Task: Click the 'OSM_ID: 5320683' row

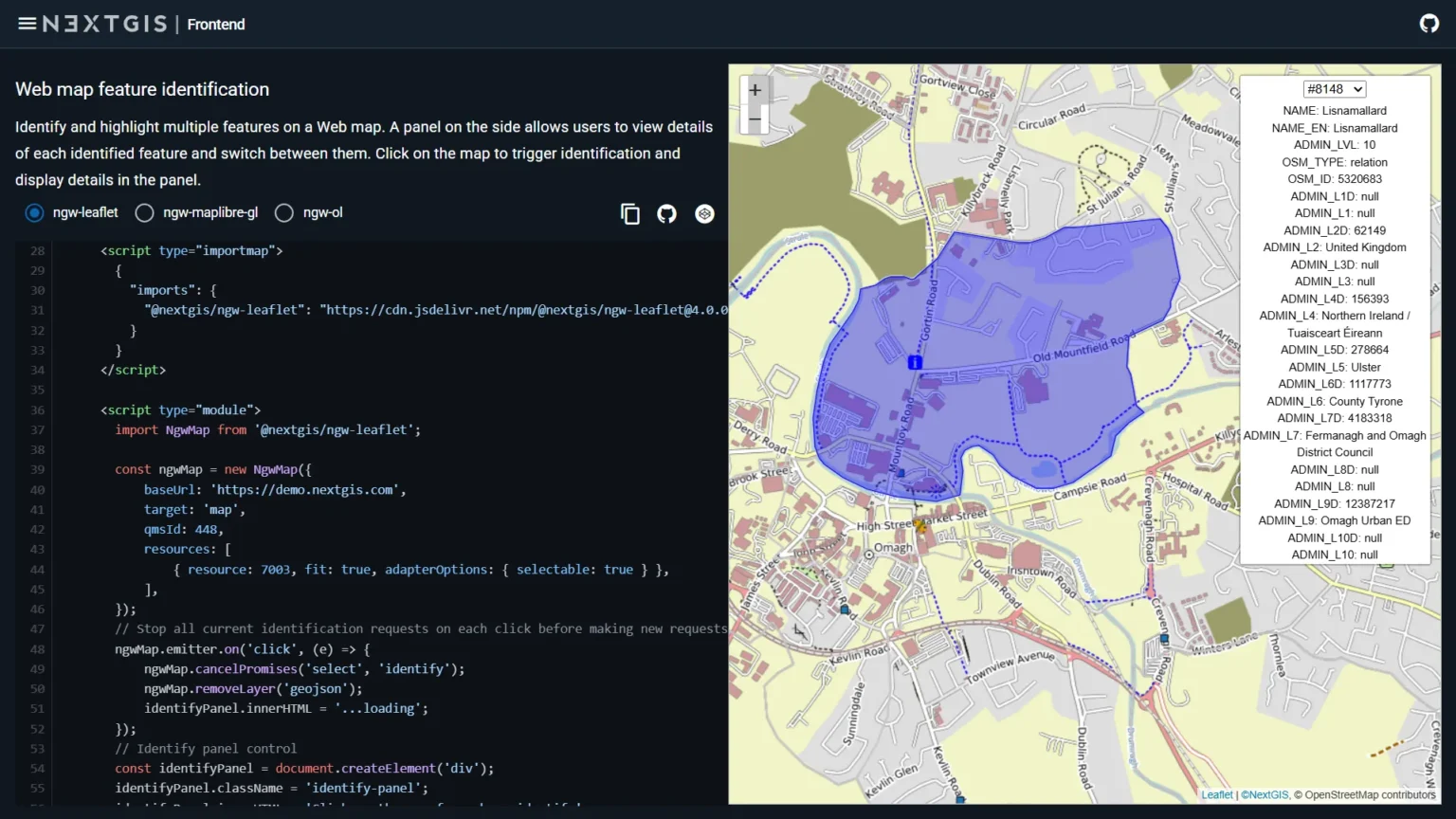Action: coord(1335,179)
